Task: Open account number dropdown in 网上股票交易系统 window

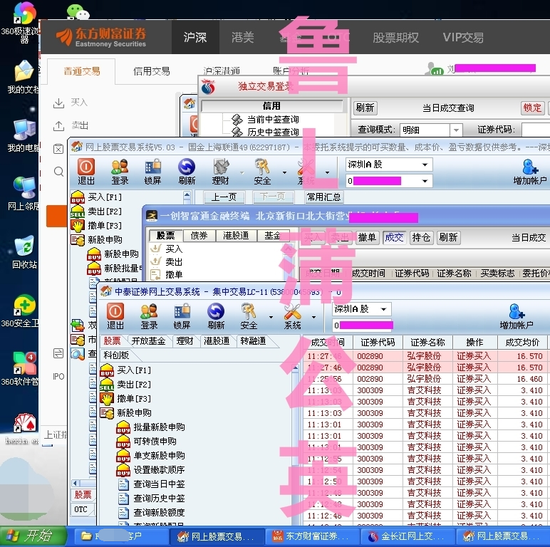Action: [425, 181]
